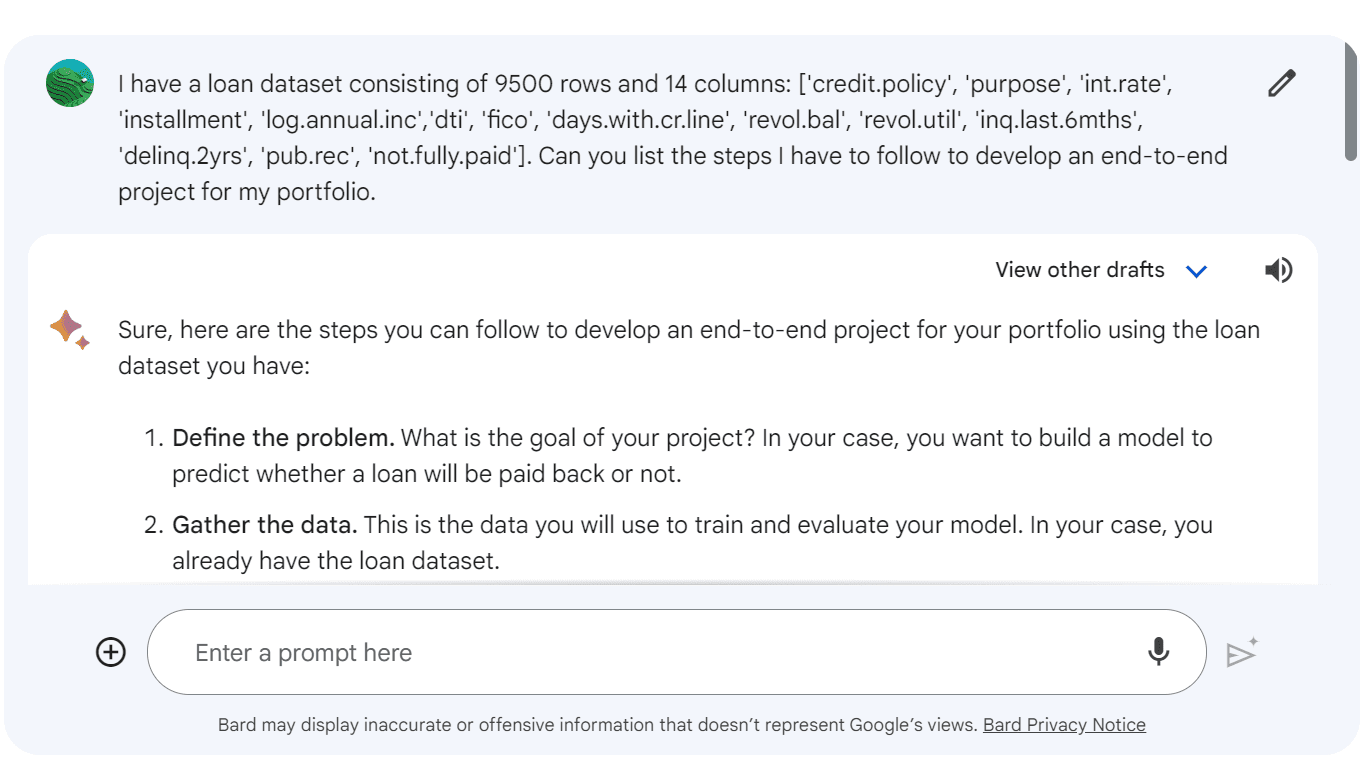Click the user's loan dataset prompt text
Viewport: 1366px width, 770px height.
point(673,138)
